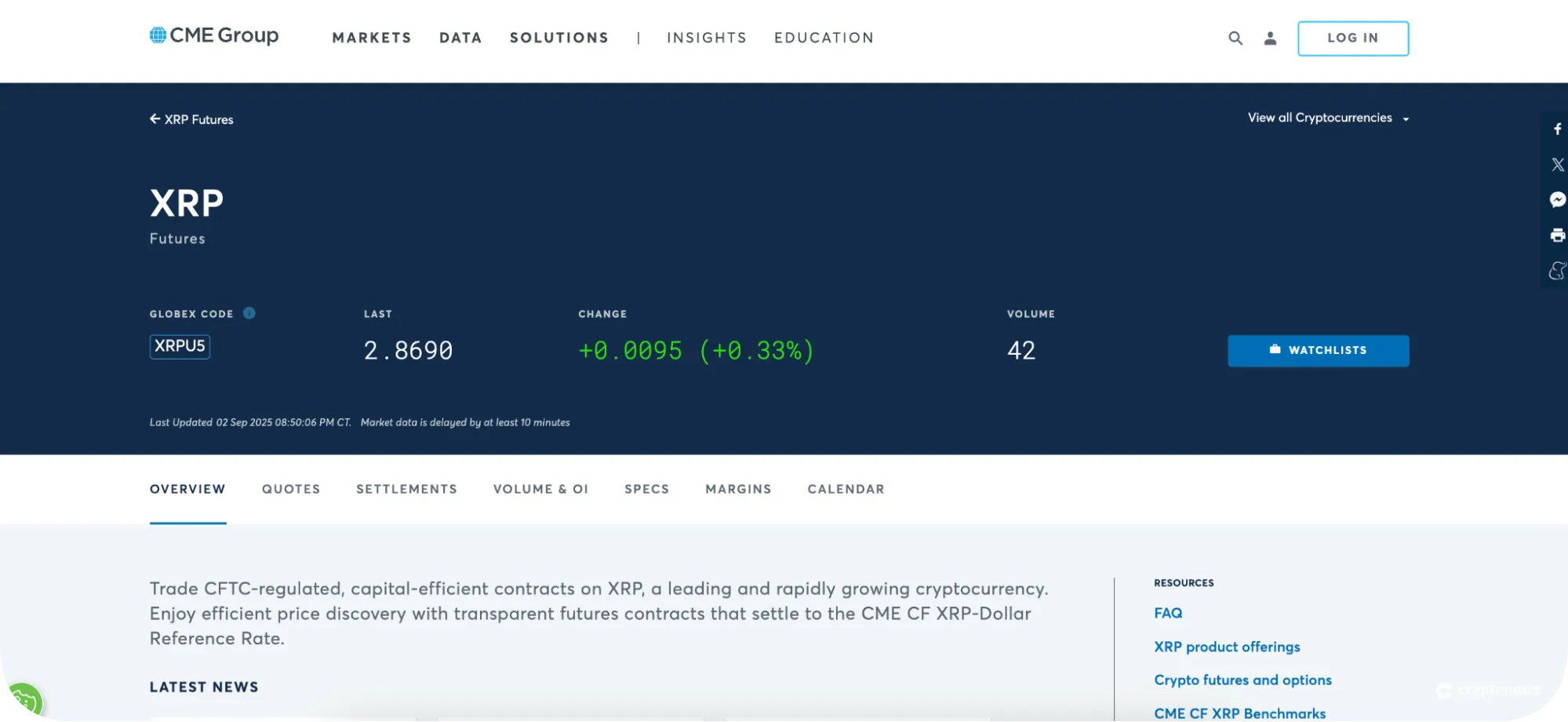Viewport: 1568px width, 722px height.
Task: Add XRP to WATCHLISTS
Action: 1318,351
